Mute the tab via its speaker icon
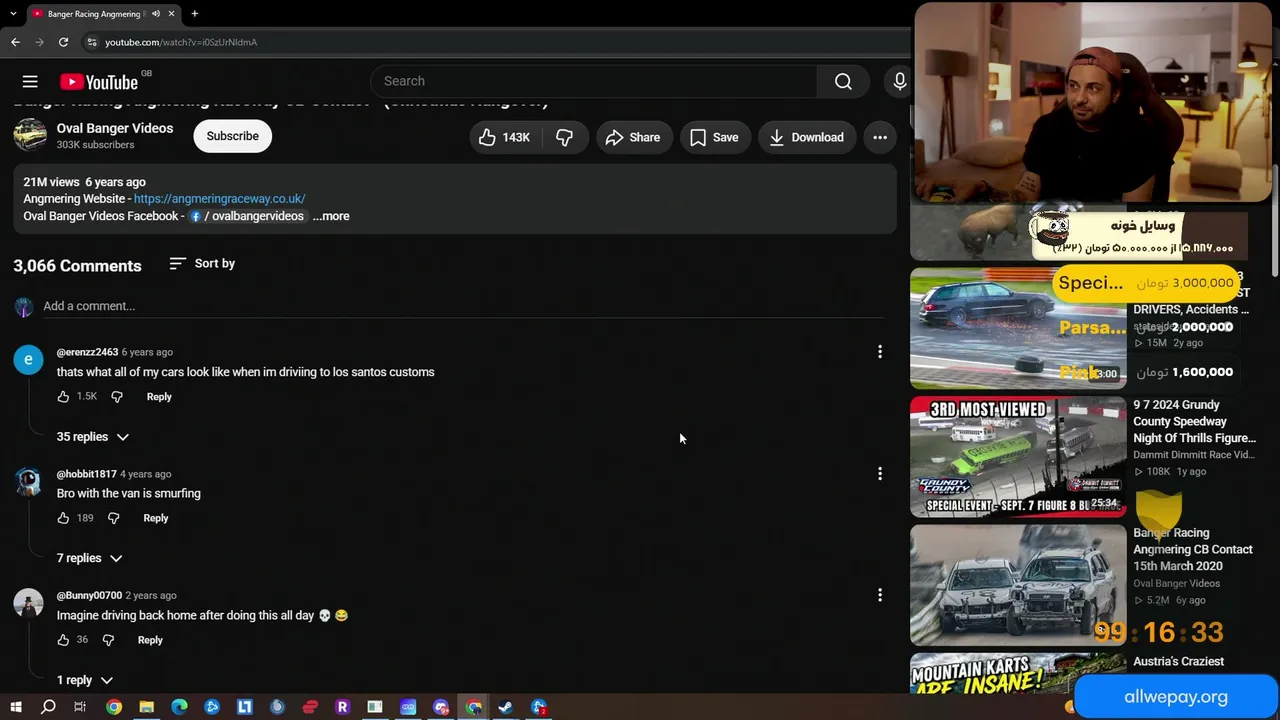Screen dimensions: 1280x720 155,14
